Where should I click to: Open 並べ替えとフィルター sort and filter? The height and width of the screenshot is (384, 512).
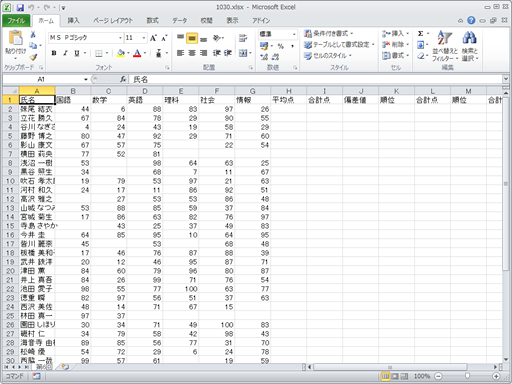(445, 46)
